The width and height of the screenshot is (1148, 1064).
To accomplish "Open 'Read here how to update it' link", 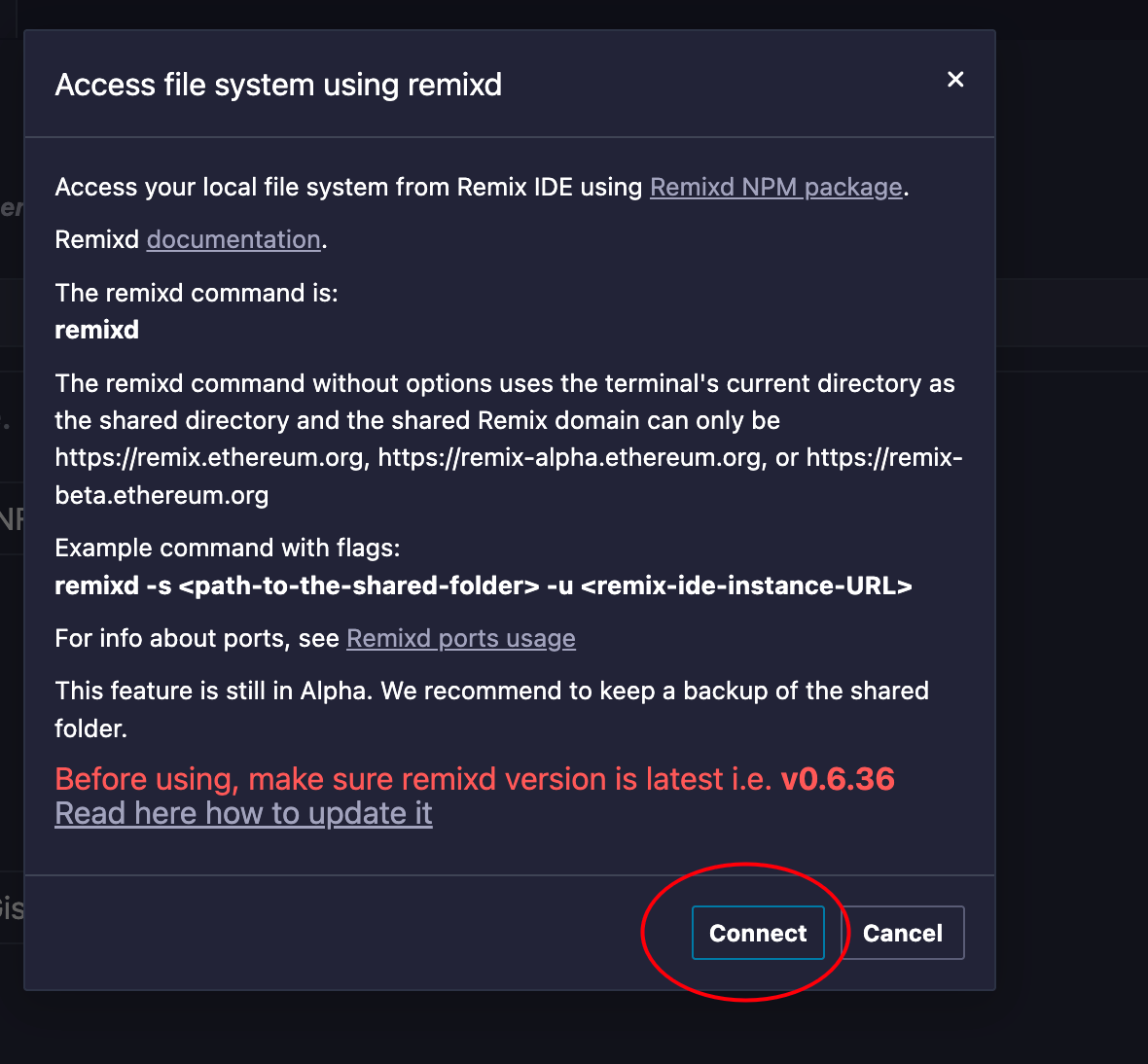I will pyautogui.click(x=243, y=814).
